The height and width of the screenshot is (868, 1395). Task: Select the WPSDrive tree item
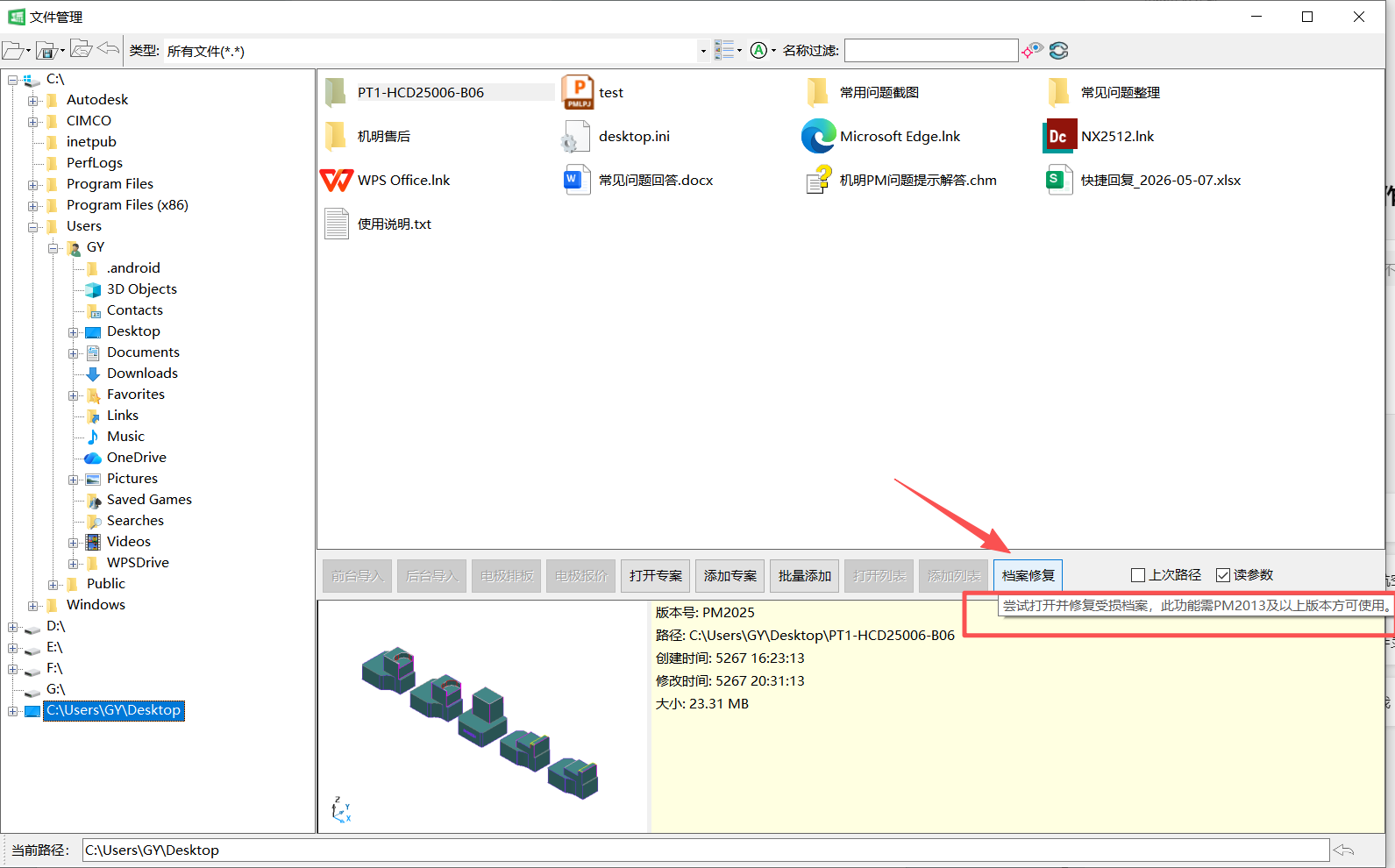[138, 563]
